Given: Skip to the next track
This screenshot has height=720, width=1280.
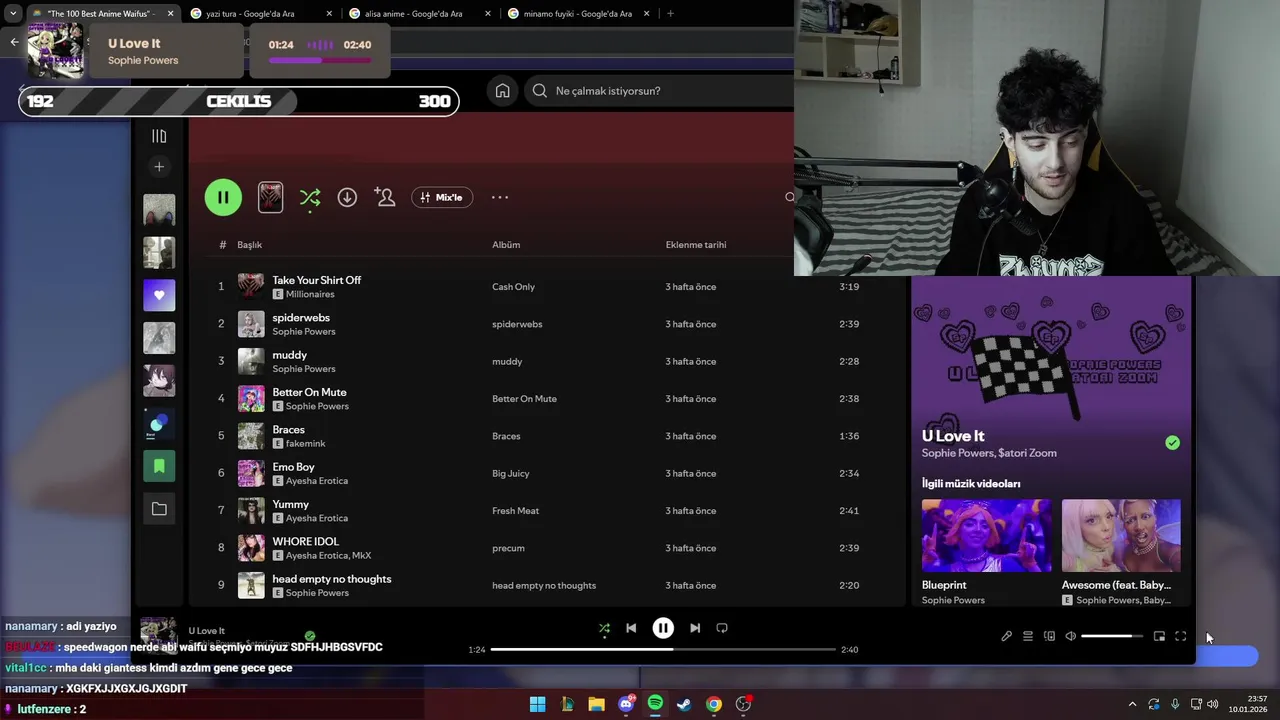Looking at the screenshot, I should coord(695,628).
